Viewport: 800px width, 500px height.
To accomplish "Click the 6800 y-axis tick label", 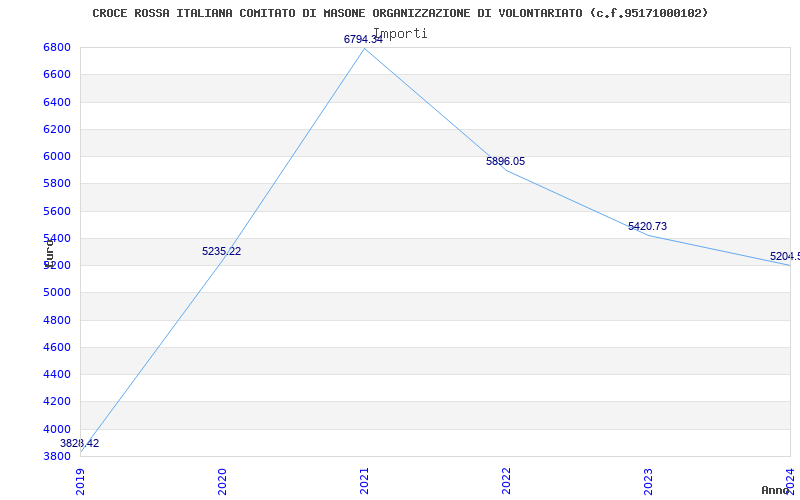I will coord(57,47).
